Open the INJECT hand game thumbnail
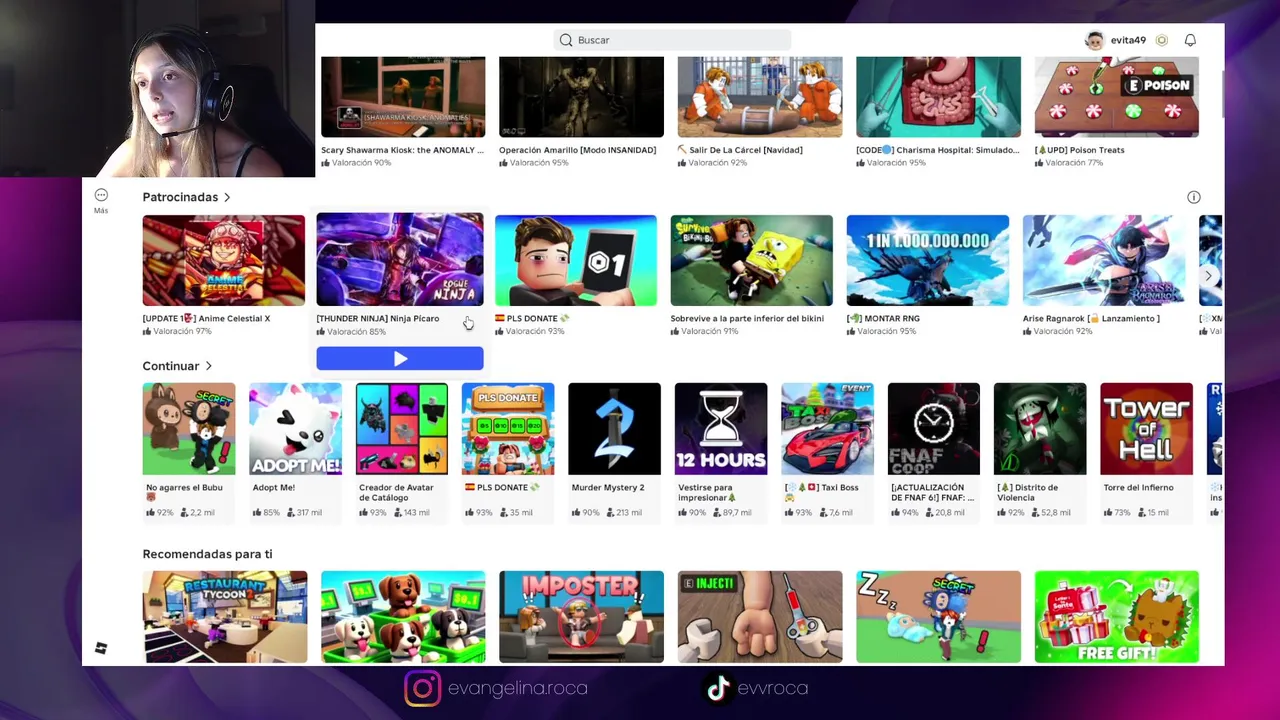Viewport: 1280px width, 720px height. (x=760, y=617)
